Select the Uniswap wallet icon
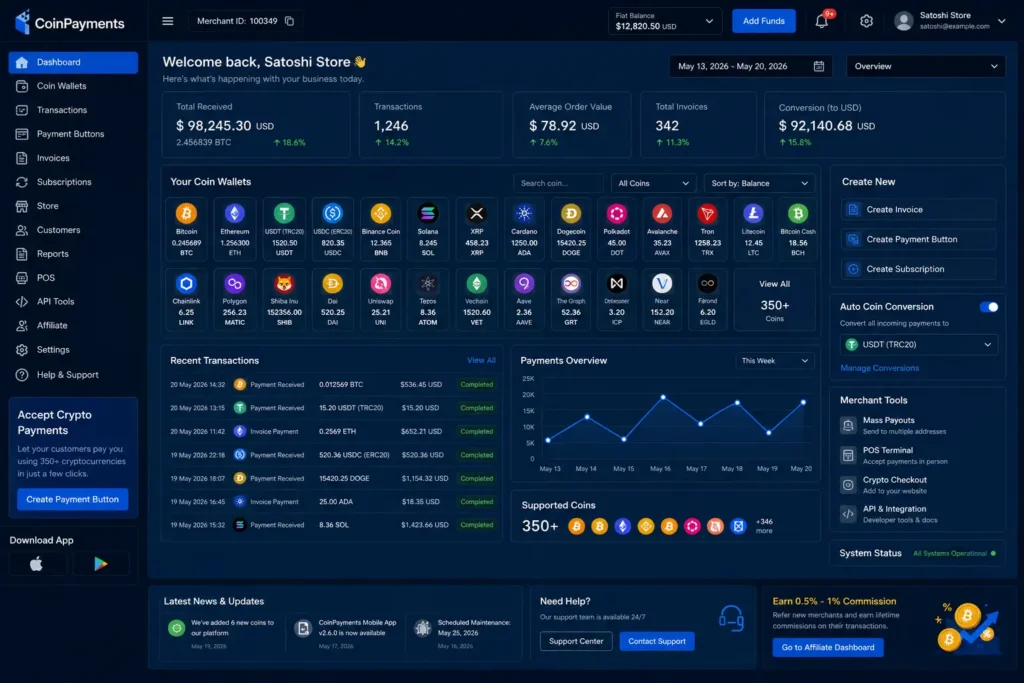The height and width of the screenshot is (683, 1024). point(381,283)
